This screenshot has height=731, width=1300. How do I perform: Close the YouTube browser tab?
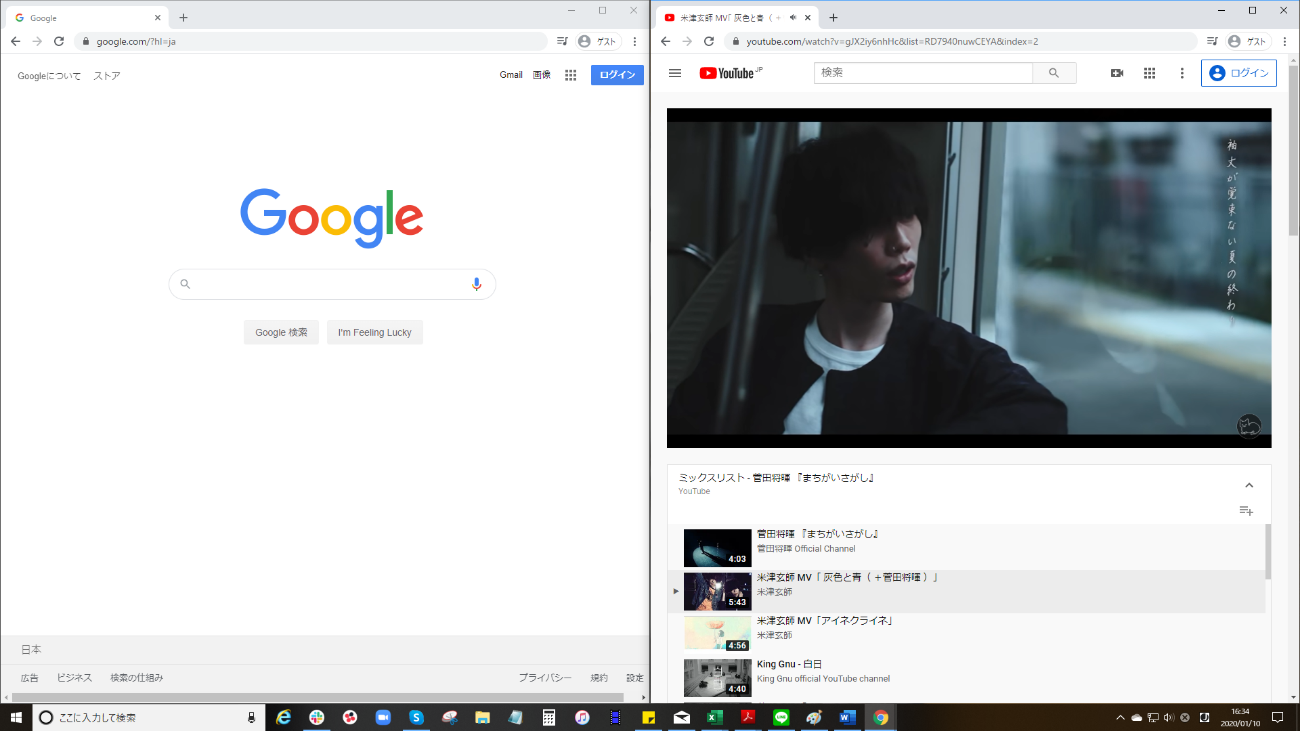[807, 17]
